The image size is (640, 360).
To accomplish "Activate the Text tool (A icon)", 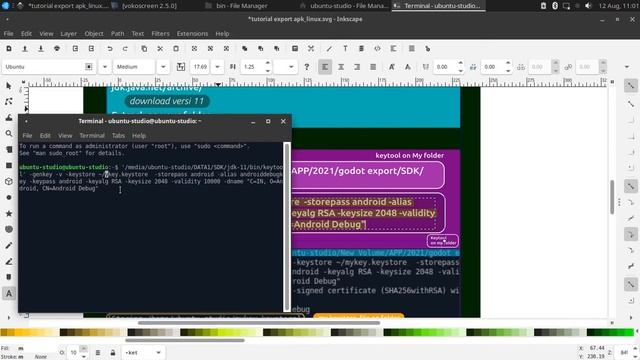I will [x=9, y=293].
